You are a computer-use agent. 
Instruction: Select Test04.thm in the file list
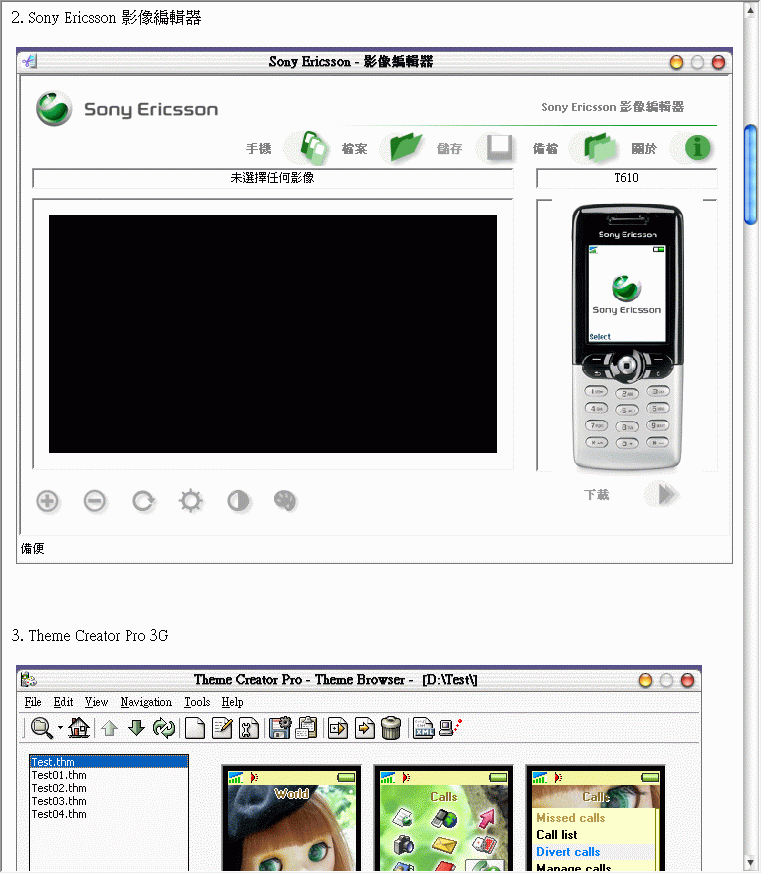click(59, 814)
